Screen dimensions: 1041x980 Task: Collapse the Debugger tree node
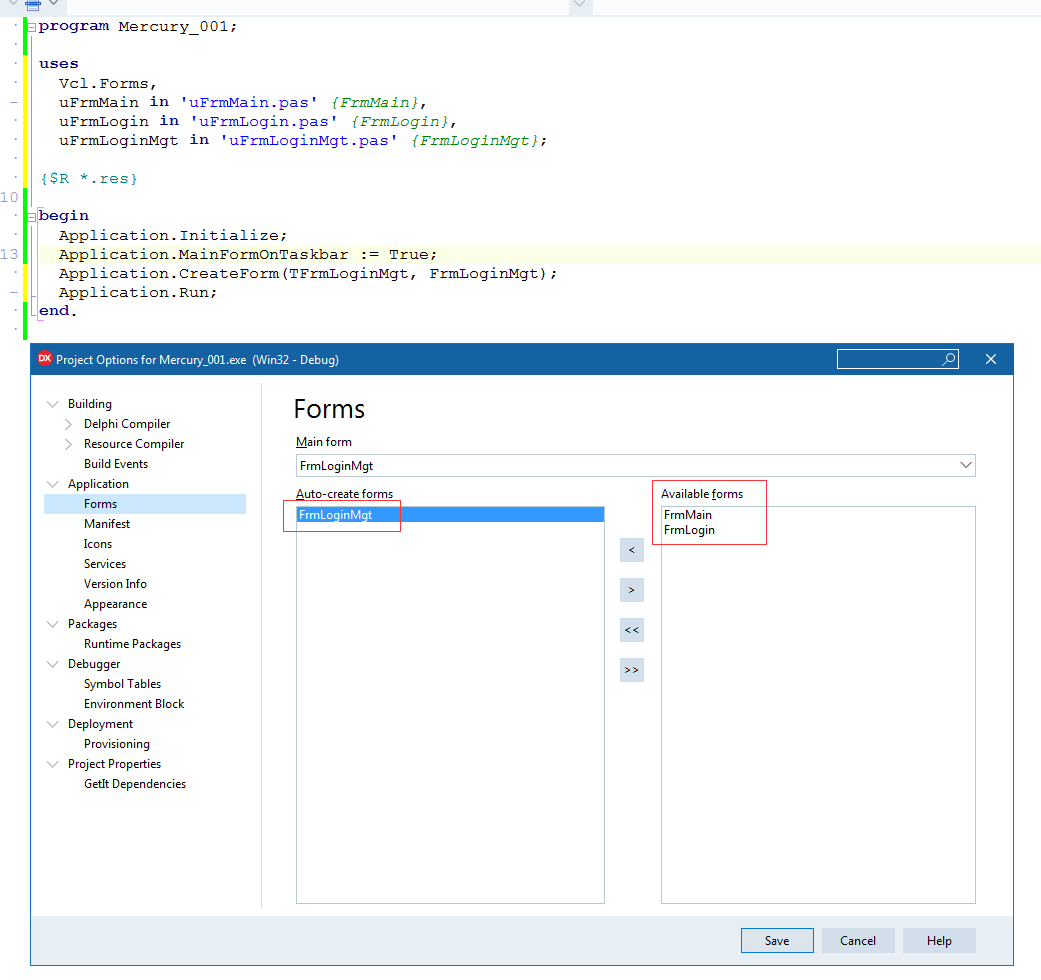click(x=52, y=664)
